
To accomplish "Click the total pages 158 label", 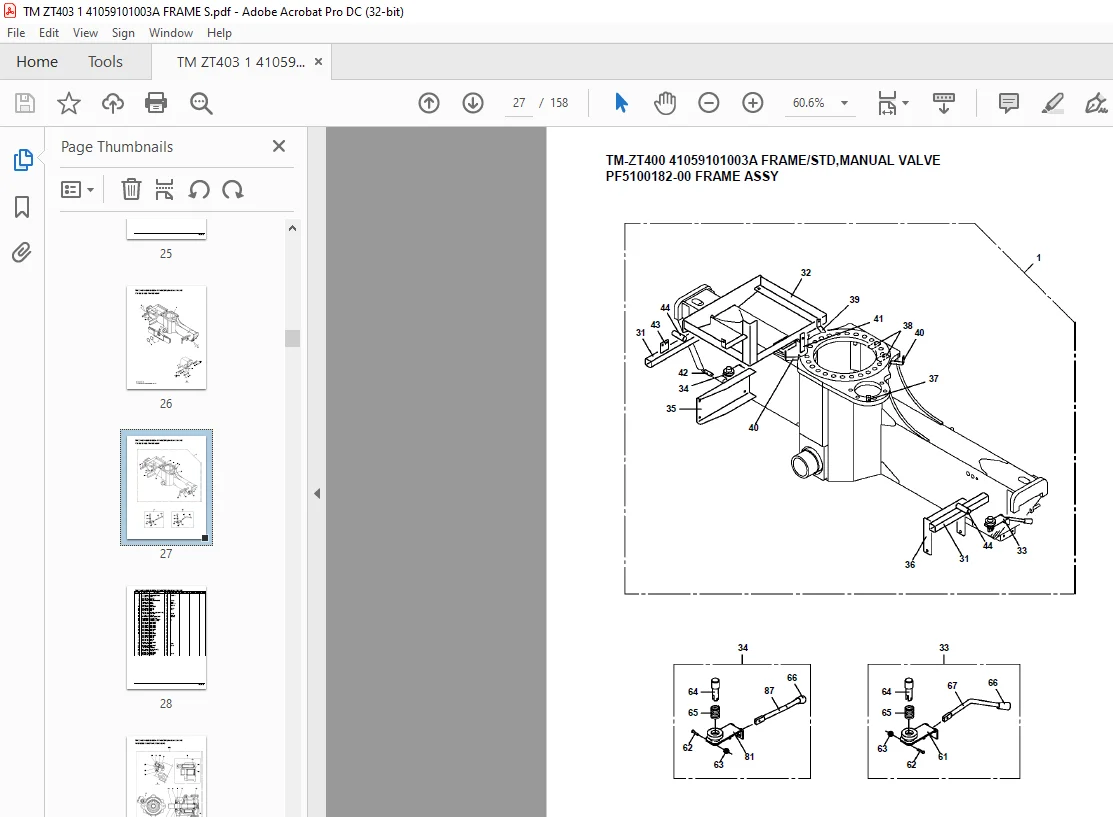I will pyautogui.click(x=559, y=103).
